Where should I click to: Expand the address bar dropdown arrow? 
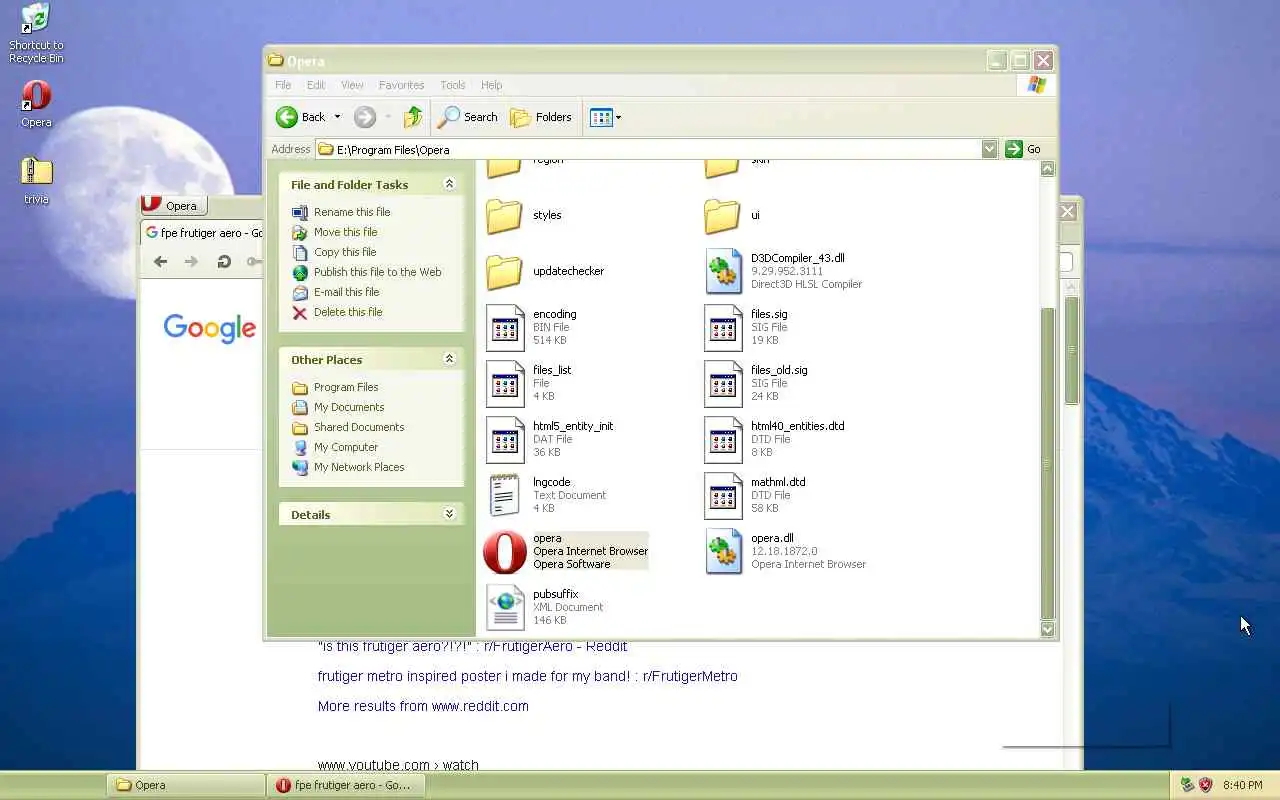989,149
